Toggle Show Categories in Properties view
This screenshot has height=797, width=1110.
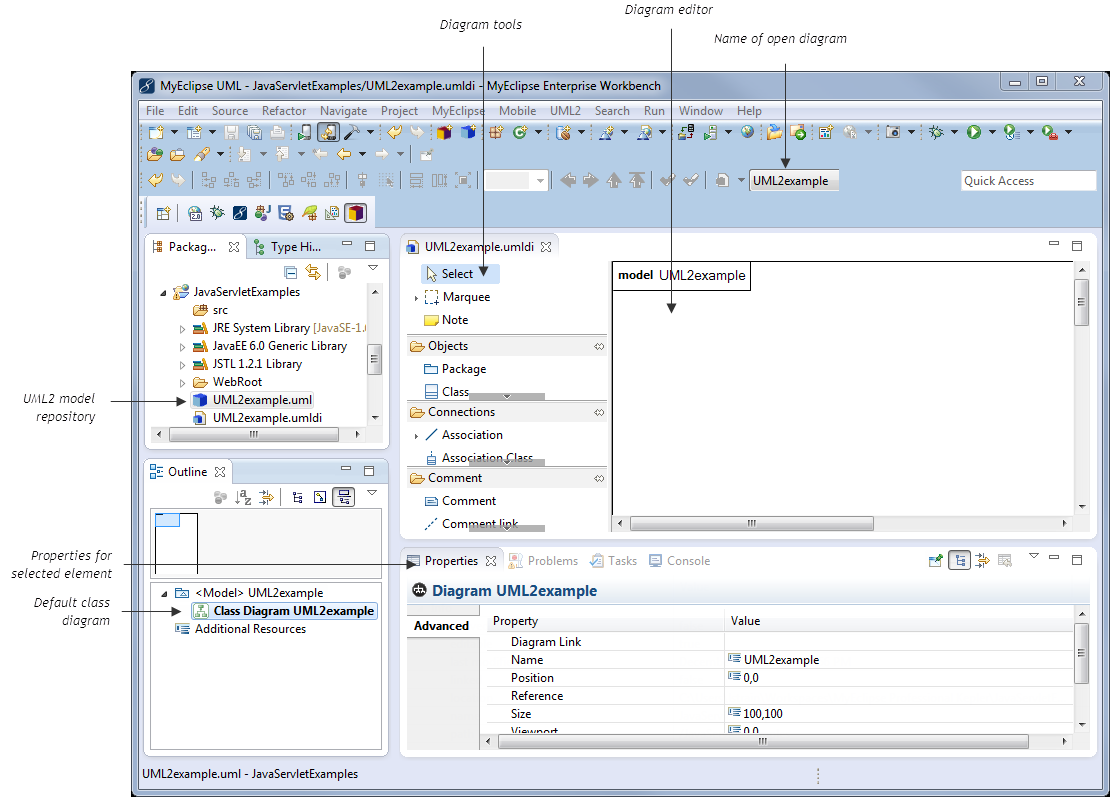point(960,561)
